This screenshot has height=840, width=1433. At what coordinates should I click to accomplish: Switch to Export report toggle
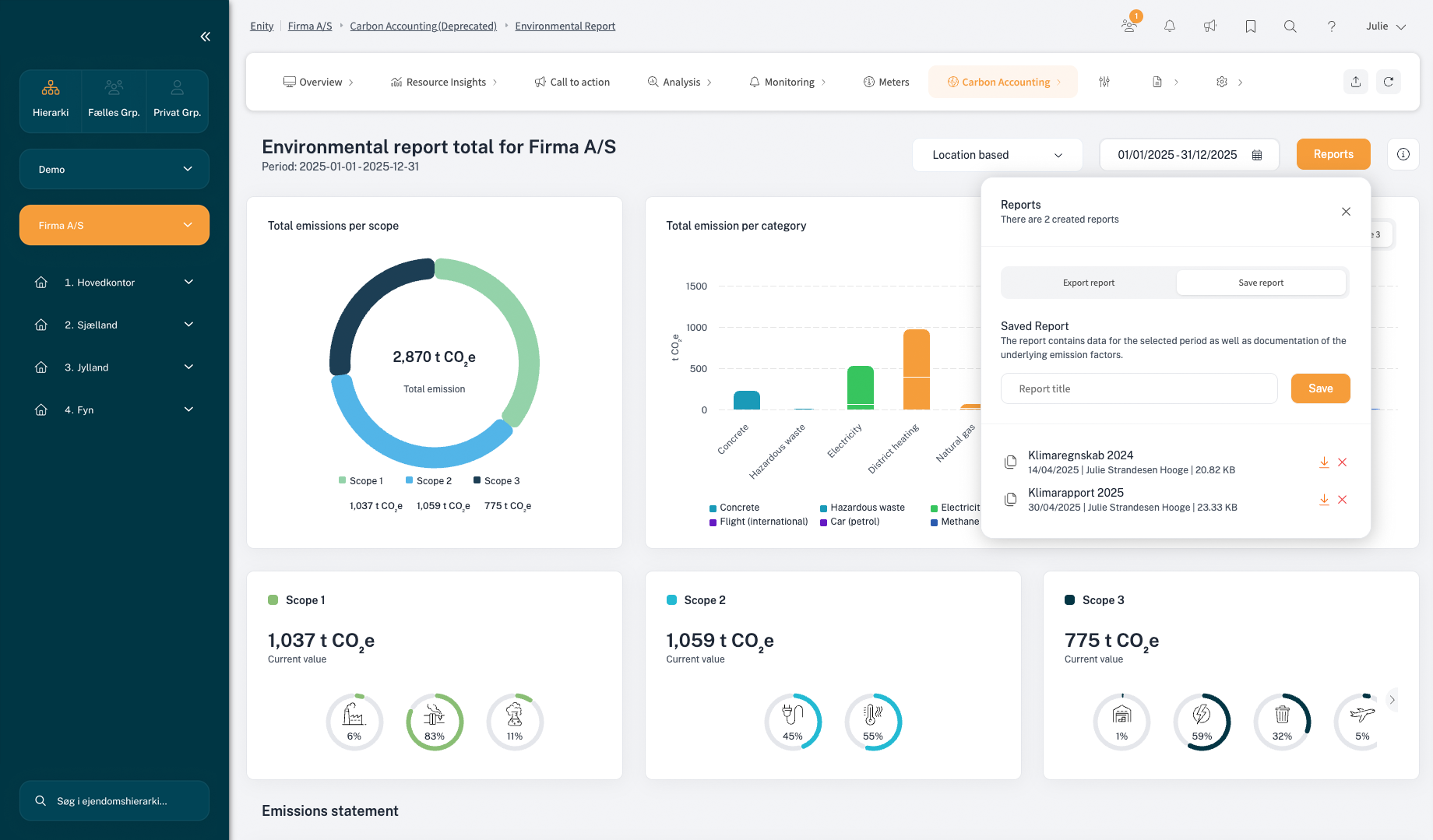coord(1089,283)
